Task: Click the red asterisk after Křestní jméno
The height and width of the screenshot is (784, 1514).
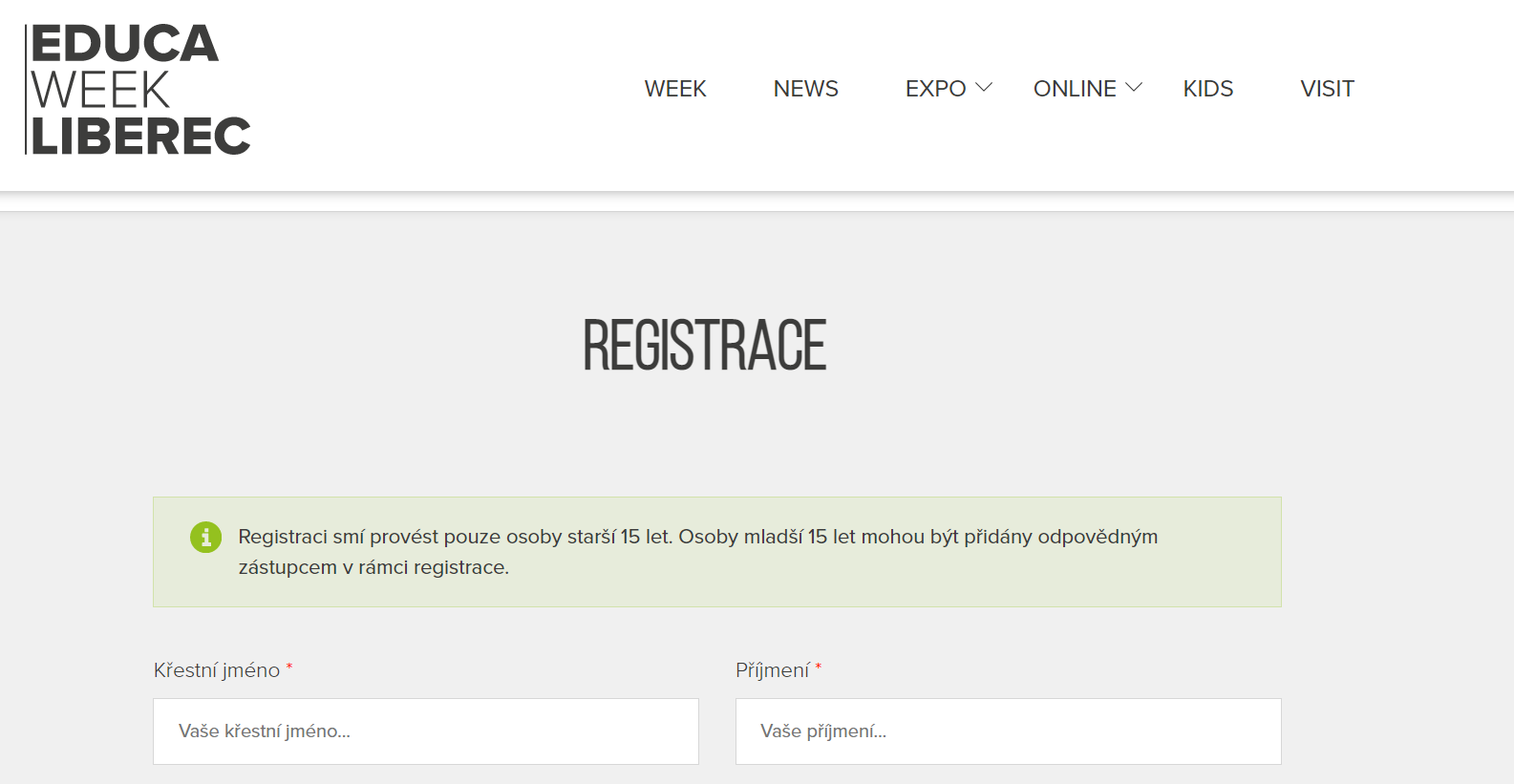Action: pos(289,667)
